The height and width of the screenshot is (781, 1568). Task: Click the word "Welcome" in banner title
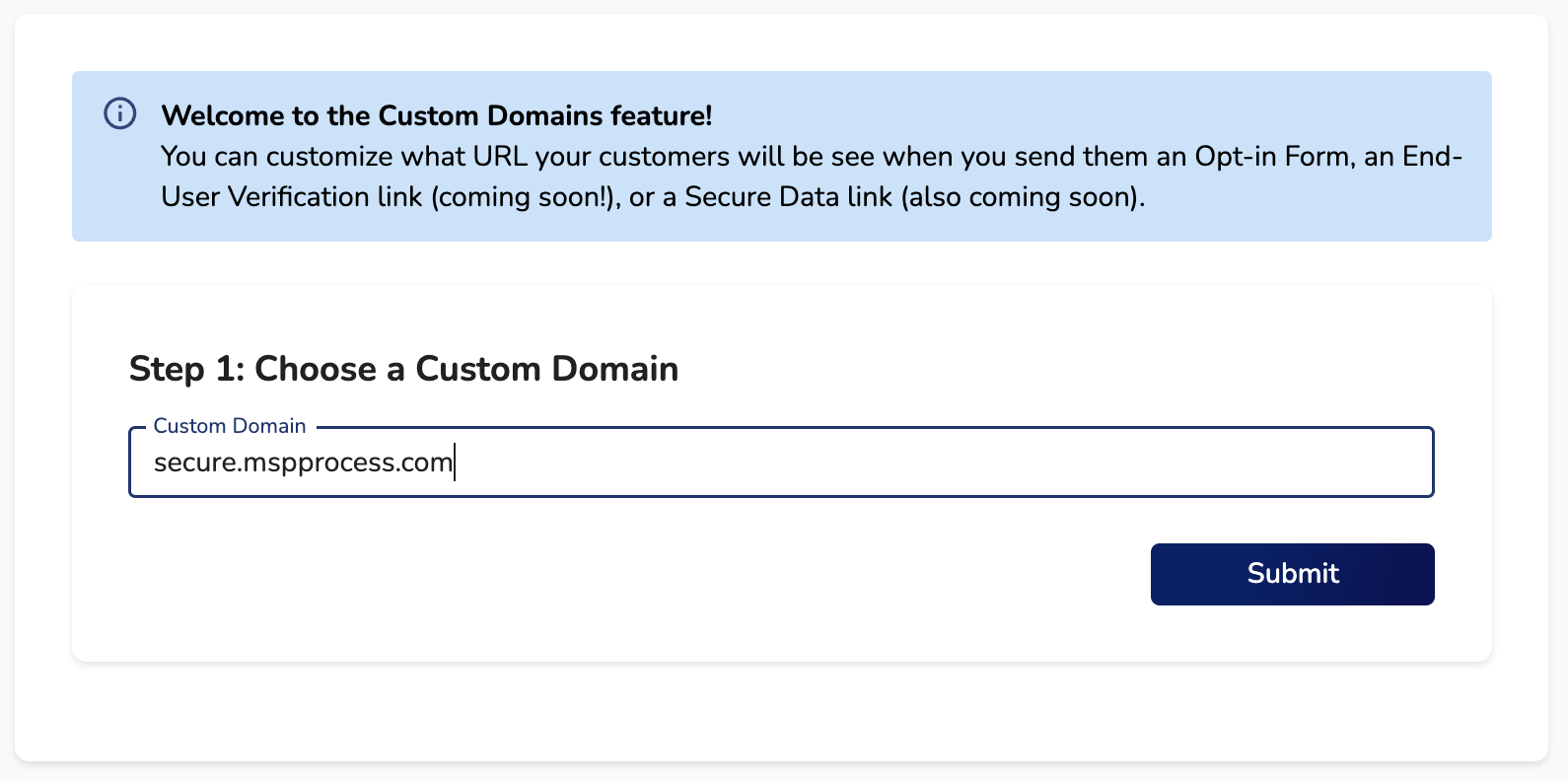click(223, 115)
